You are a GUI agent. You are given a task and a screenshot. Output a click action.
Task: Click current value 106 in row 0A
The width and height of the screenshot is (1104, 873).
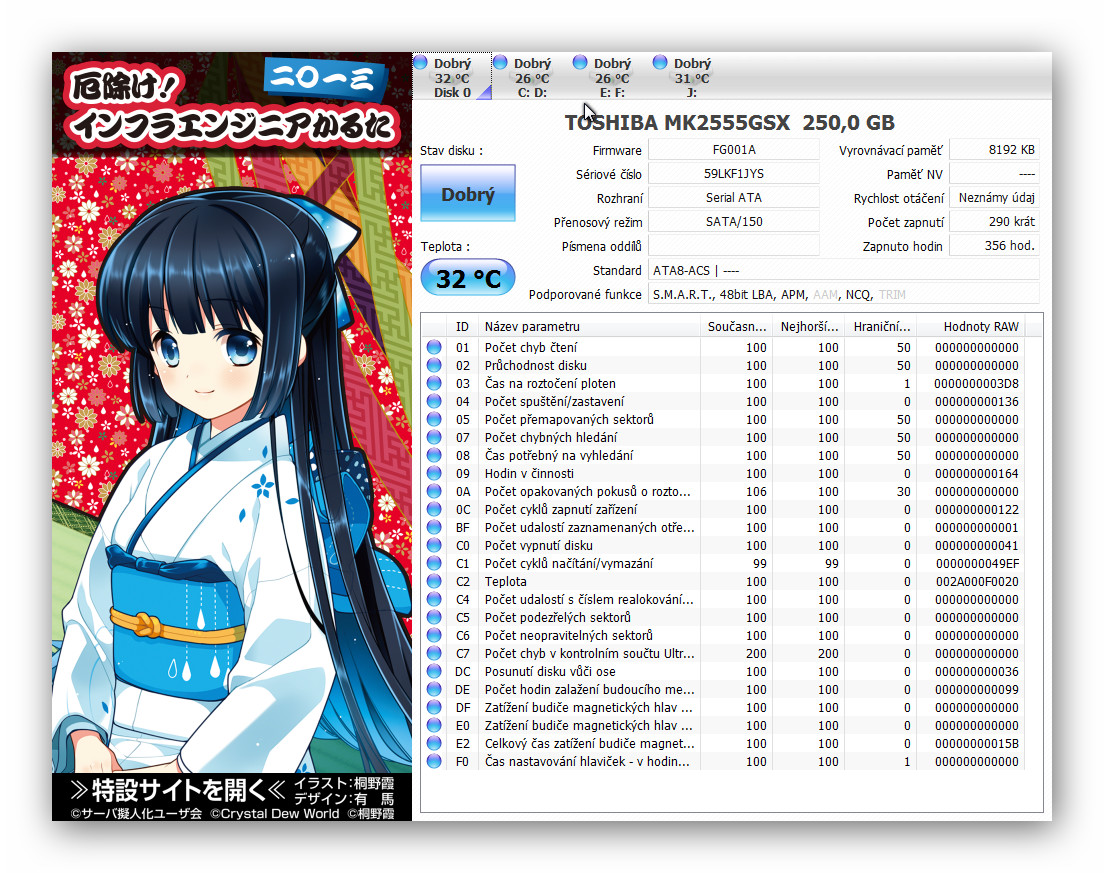click(756, 491)
